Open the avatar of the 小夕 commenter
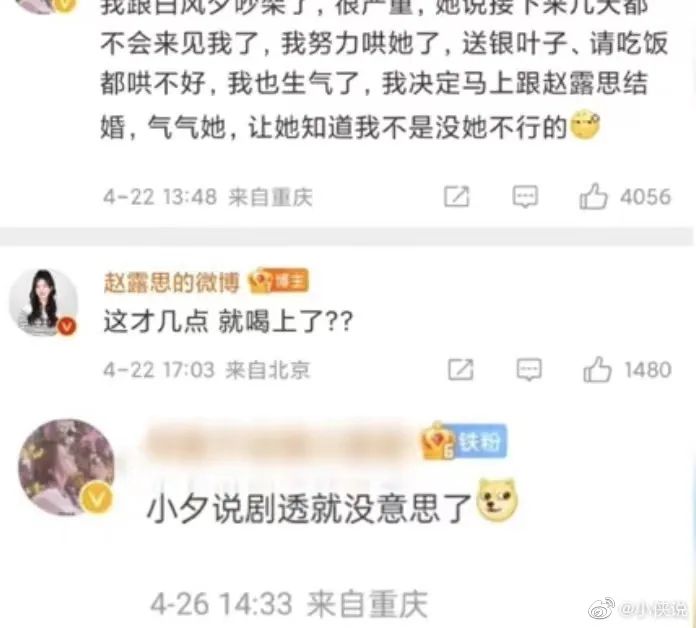This screenshot has height=628, width=696. tap(67, 467)
